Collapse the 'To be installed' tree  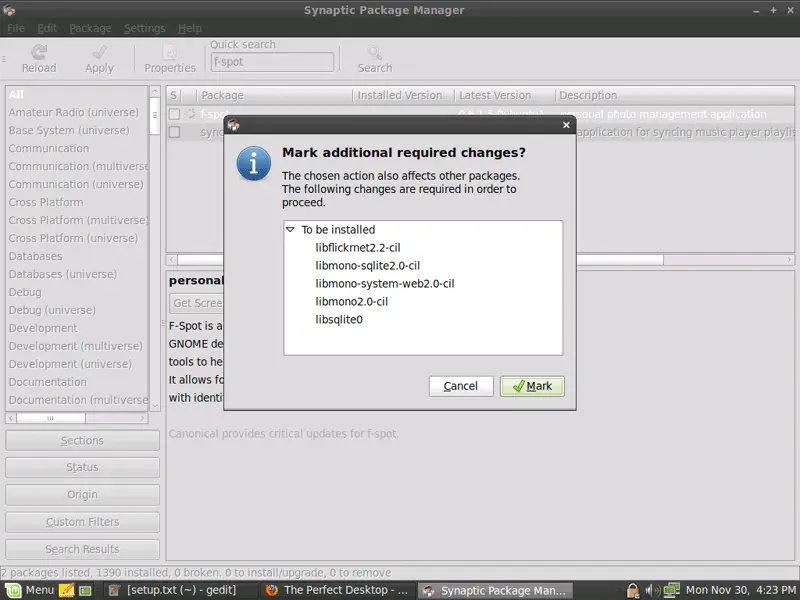pyautogui.click(x=290, y=230)
